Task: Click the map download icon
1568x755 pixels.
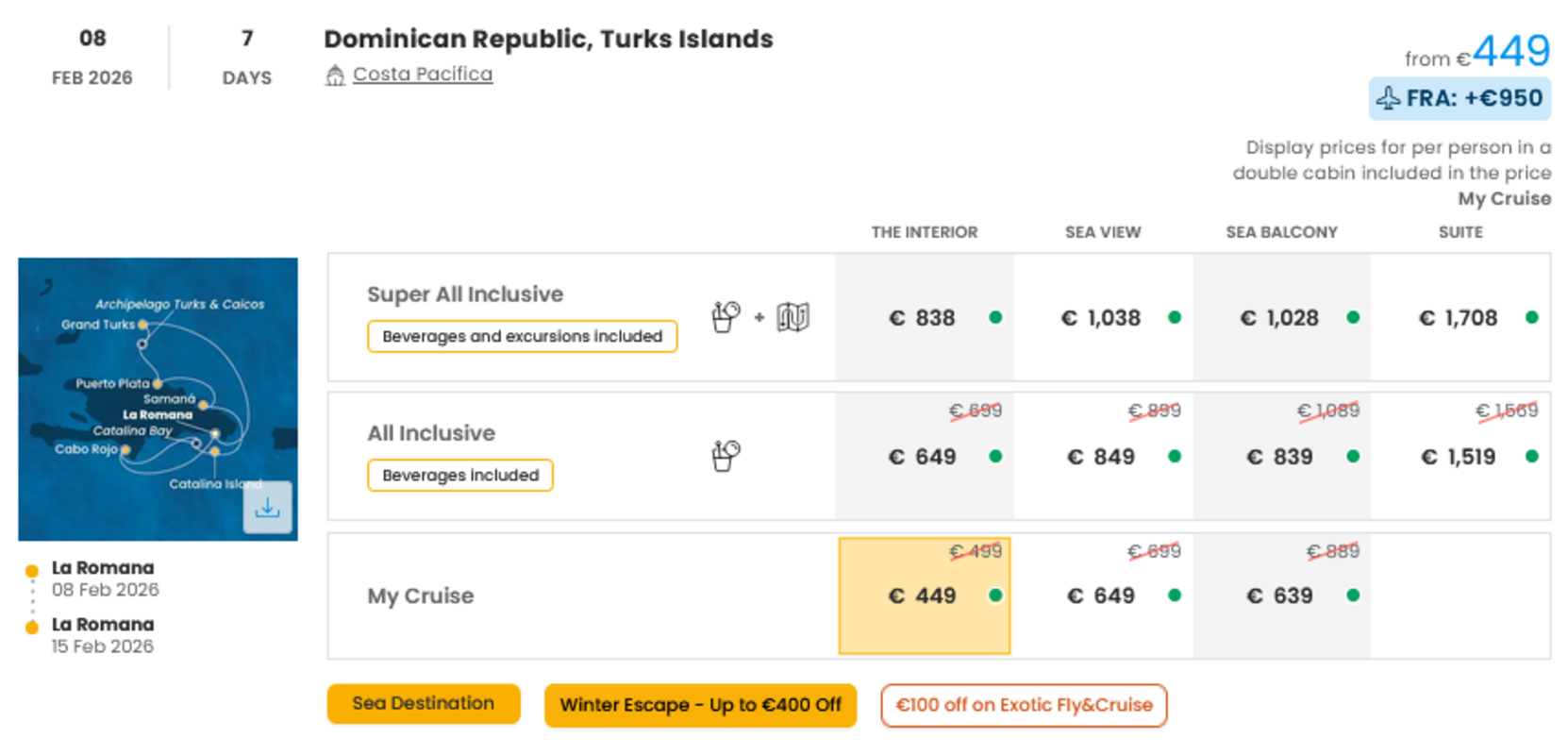Action: click(267, 508)
